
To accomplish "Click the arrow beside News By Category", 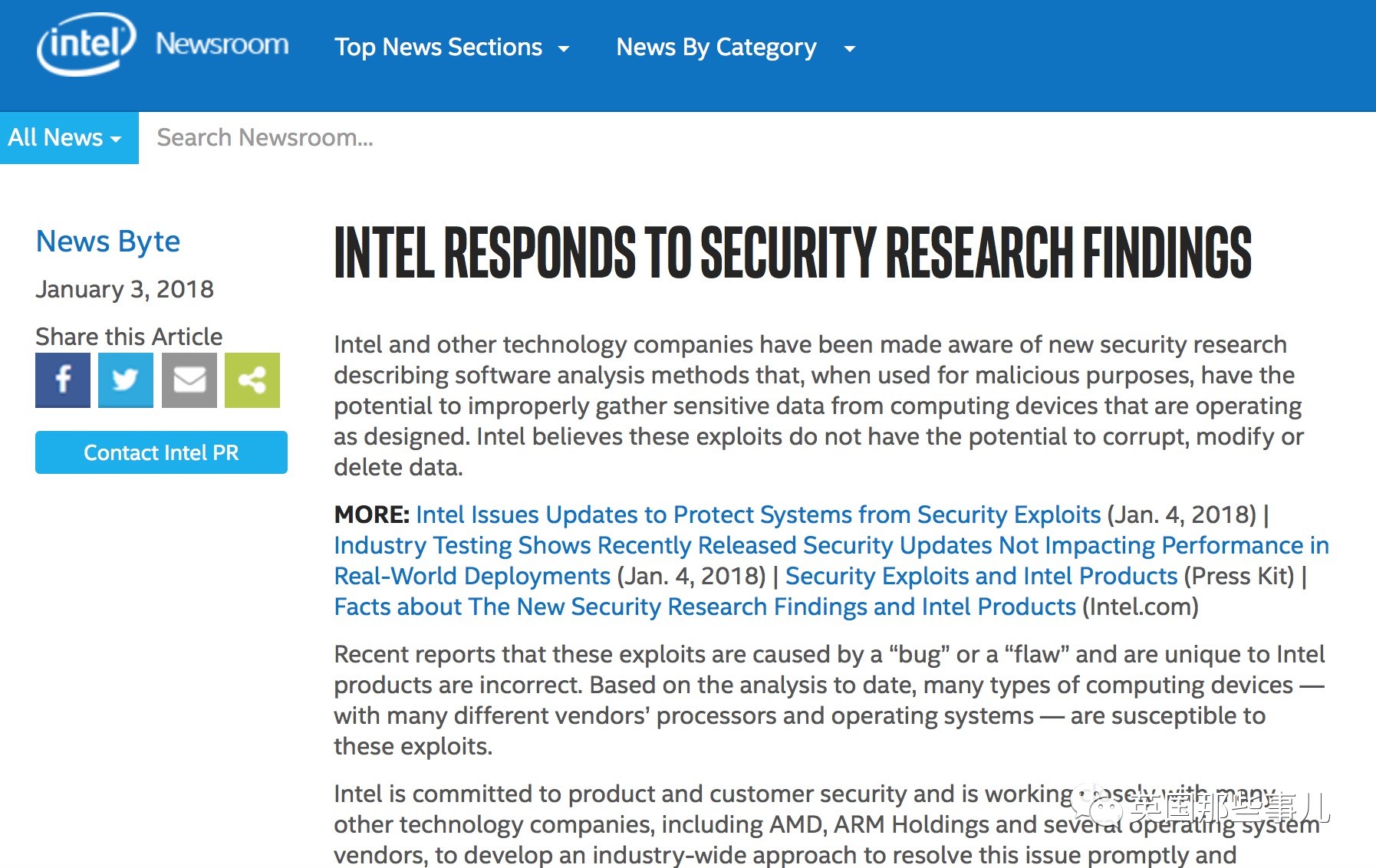I will tap(849, 49).
